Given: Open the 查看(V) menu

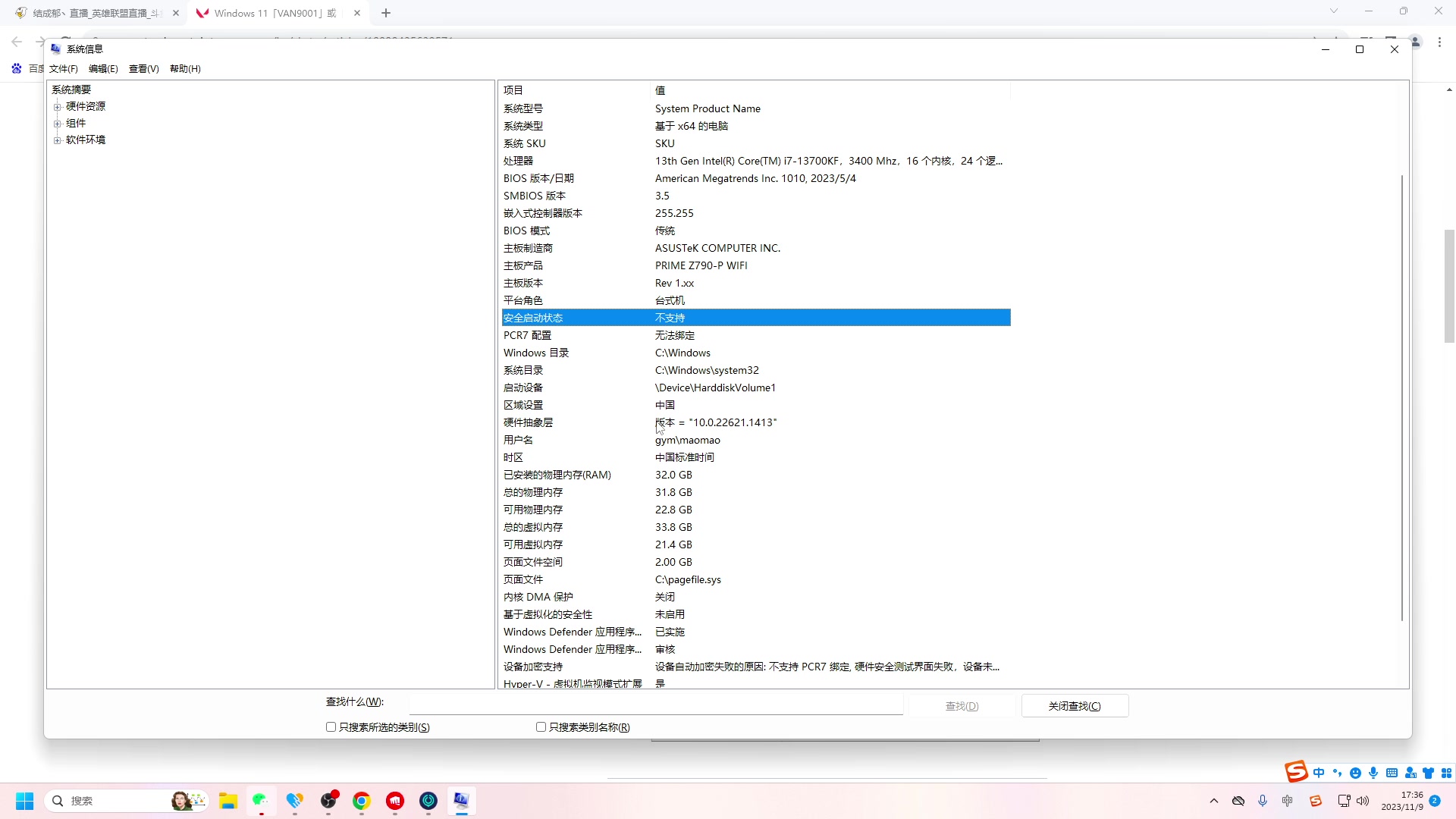Looking at the screenshot, I should [144, 68].
